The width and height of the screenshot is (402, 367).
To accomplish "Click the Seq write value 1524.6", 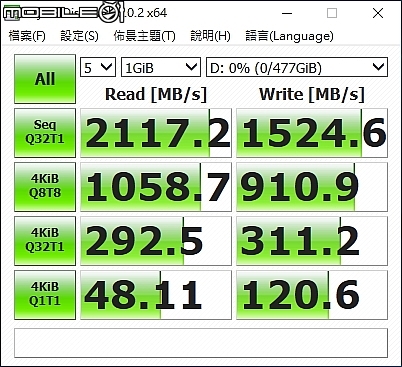I will pyautogui.click(x=312, y=133).
